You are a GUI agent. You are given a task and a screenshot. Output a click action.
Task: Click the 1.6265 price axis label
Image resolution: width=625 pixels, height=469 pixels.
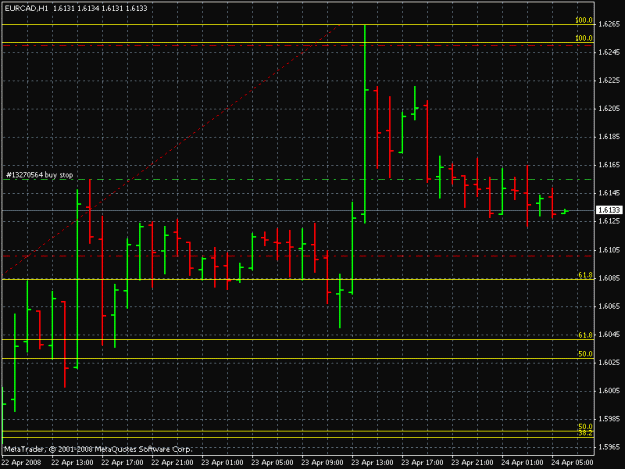(609, 24)
